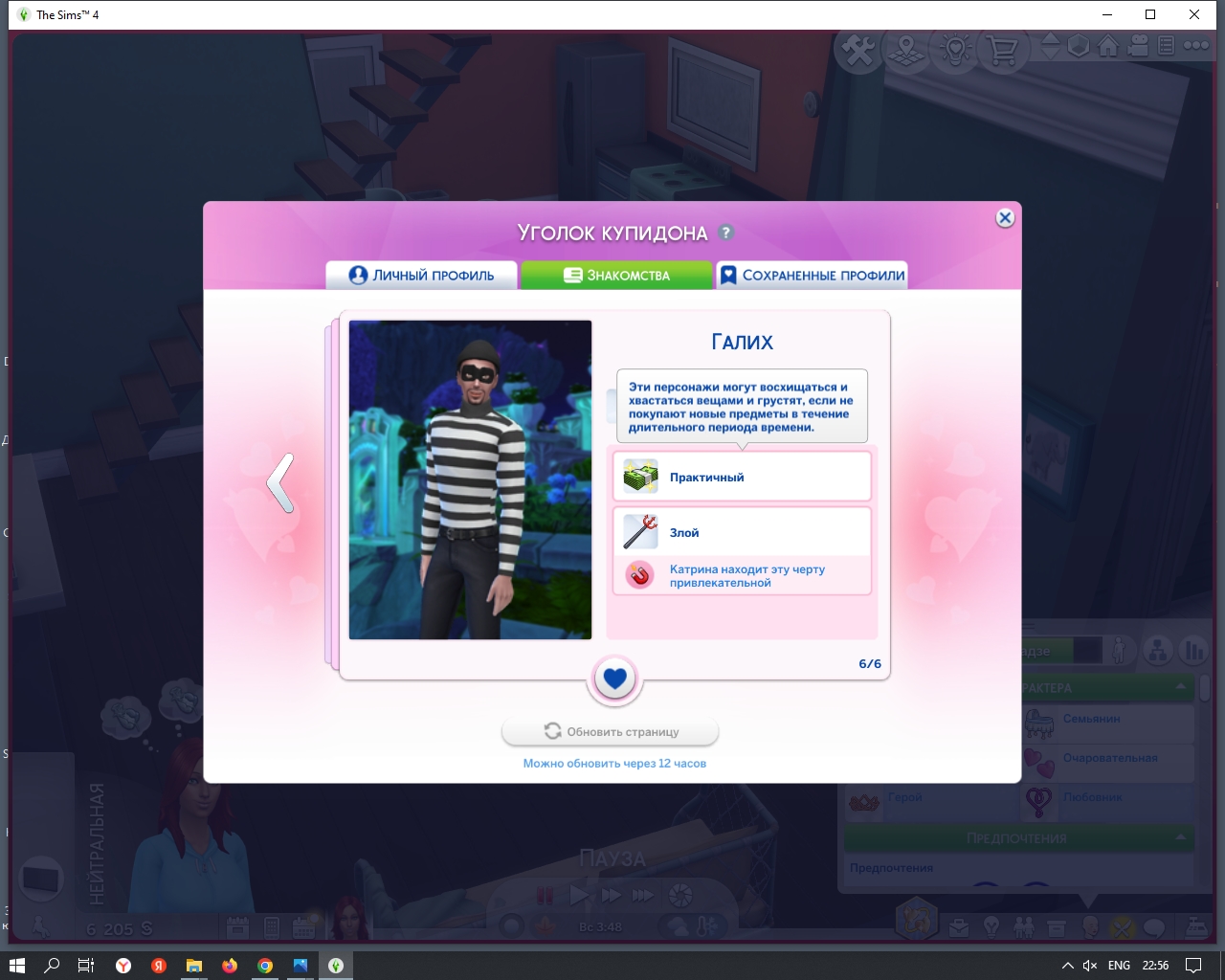Click text 'Можно обновить через 12 часов'

[614, 764]
